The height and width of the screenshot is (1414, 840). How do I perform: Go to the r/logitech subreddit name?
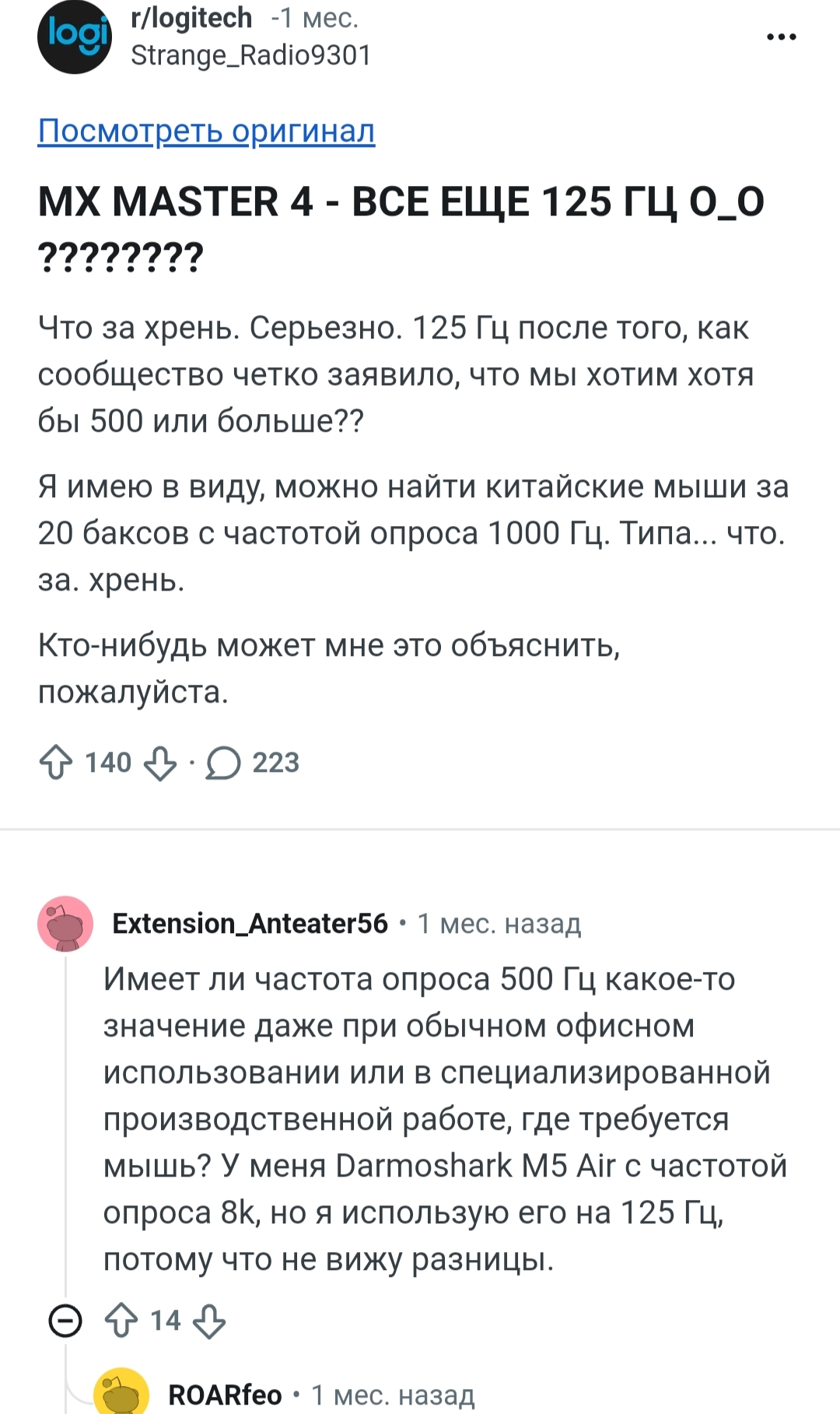[x=191, y=18]
